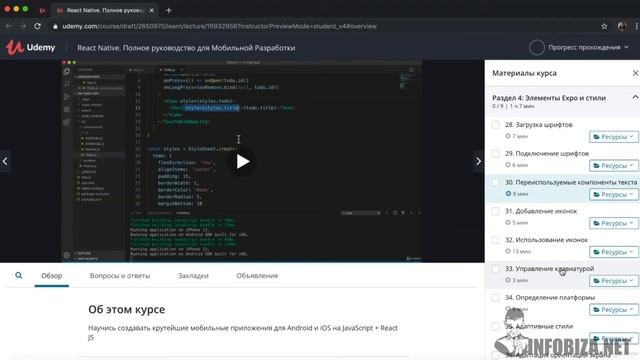Switch to the Обзор tab

point(51,276)
